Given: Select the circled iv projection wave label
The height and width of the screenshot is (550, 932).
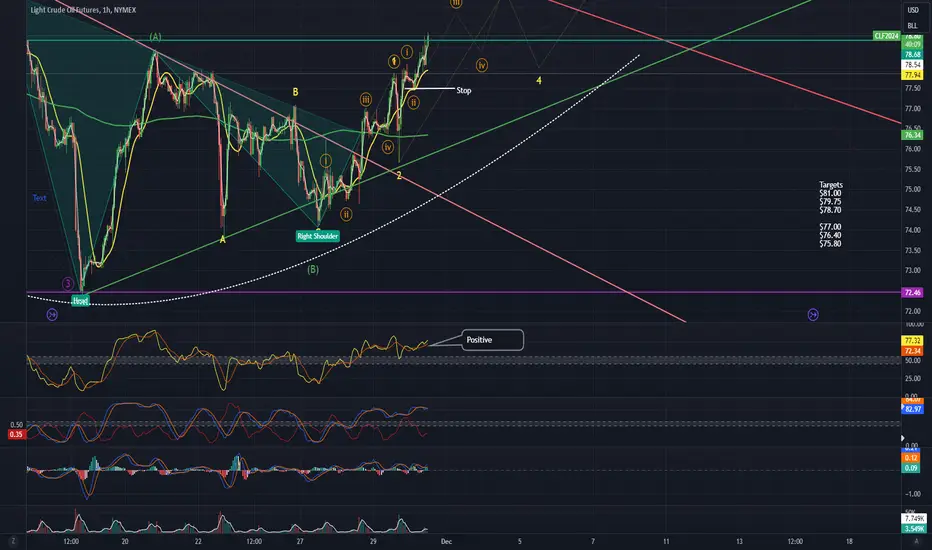Looking at the screenshot, I should 482,65.
